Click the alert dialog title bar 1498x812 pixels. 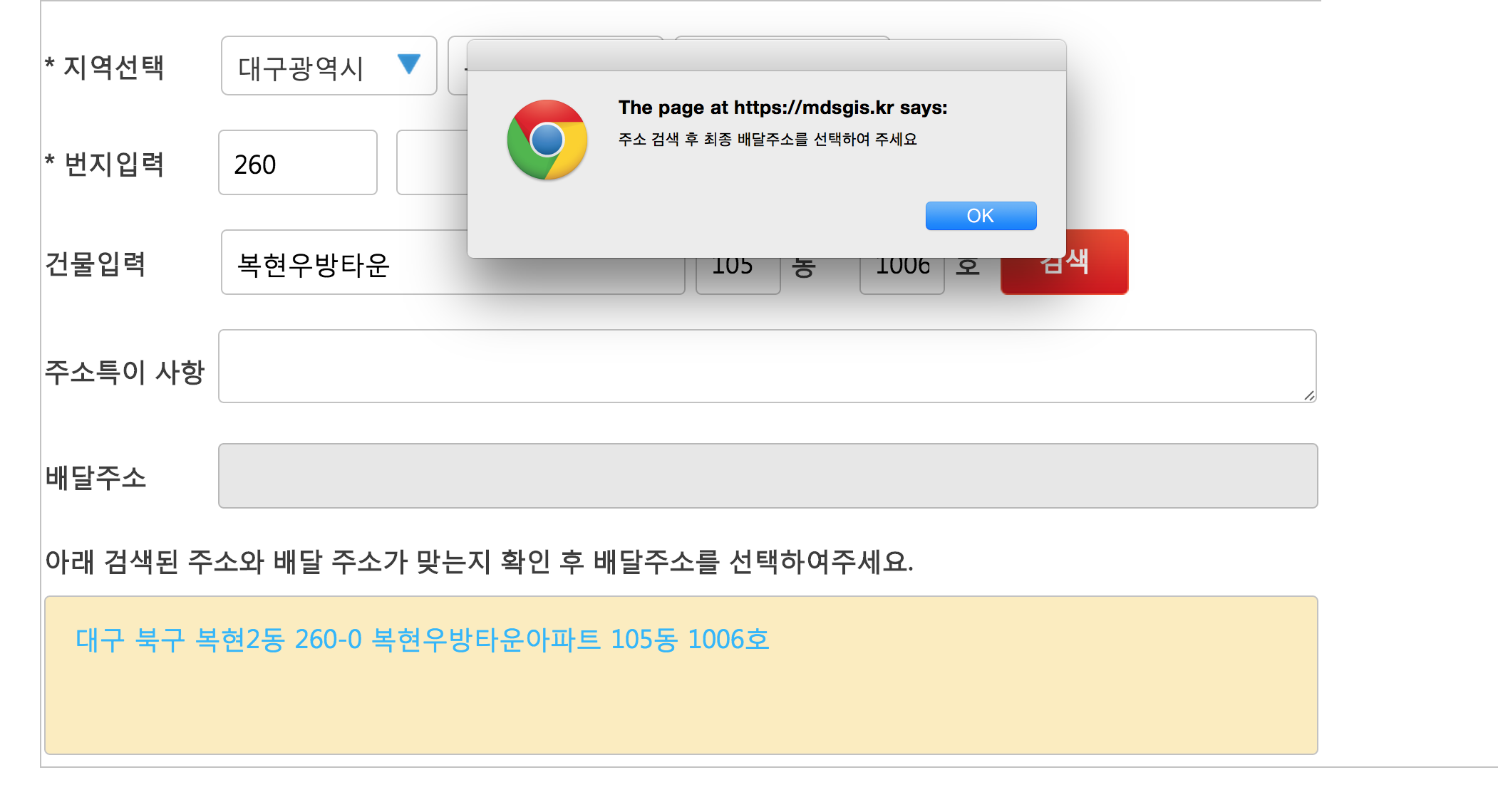766,56
